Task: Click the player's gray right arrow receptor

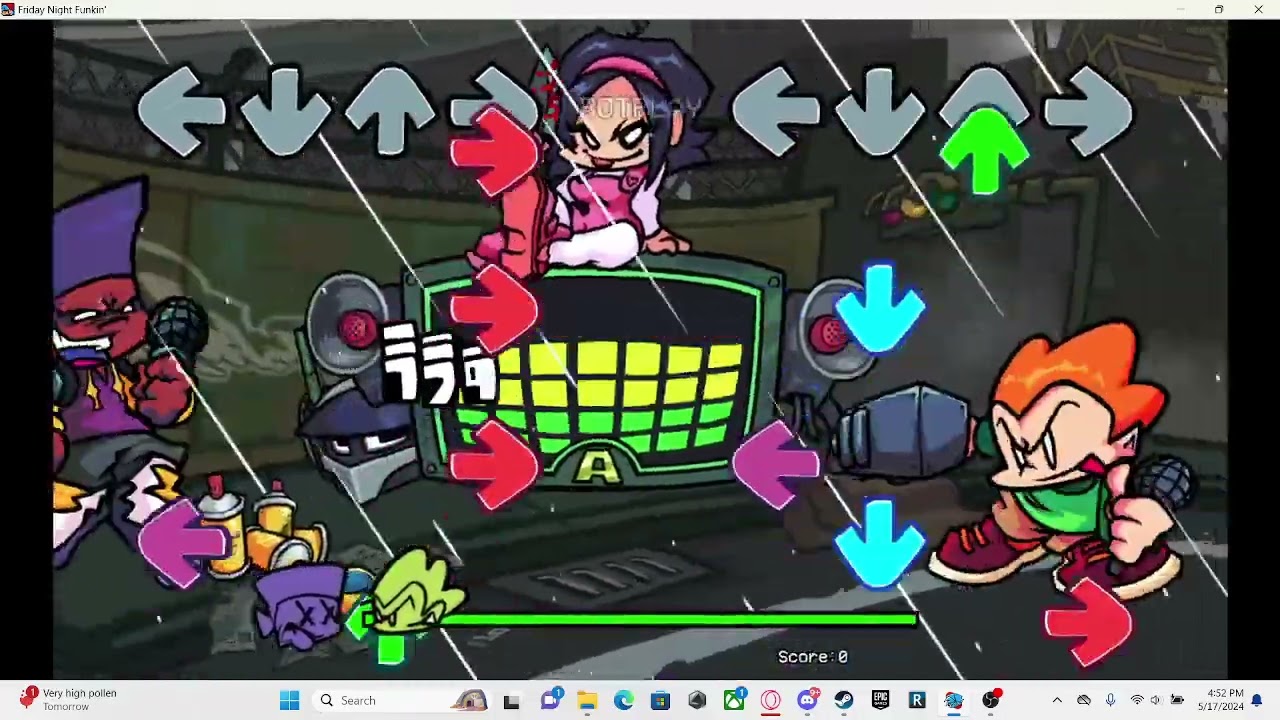Action: click(x=1088, y=110)
